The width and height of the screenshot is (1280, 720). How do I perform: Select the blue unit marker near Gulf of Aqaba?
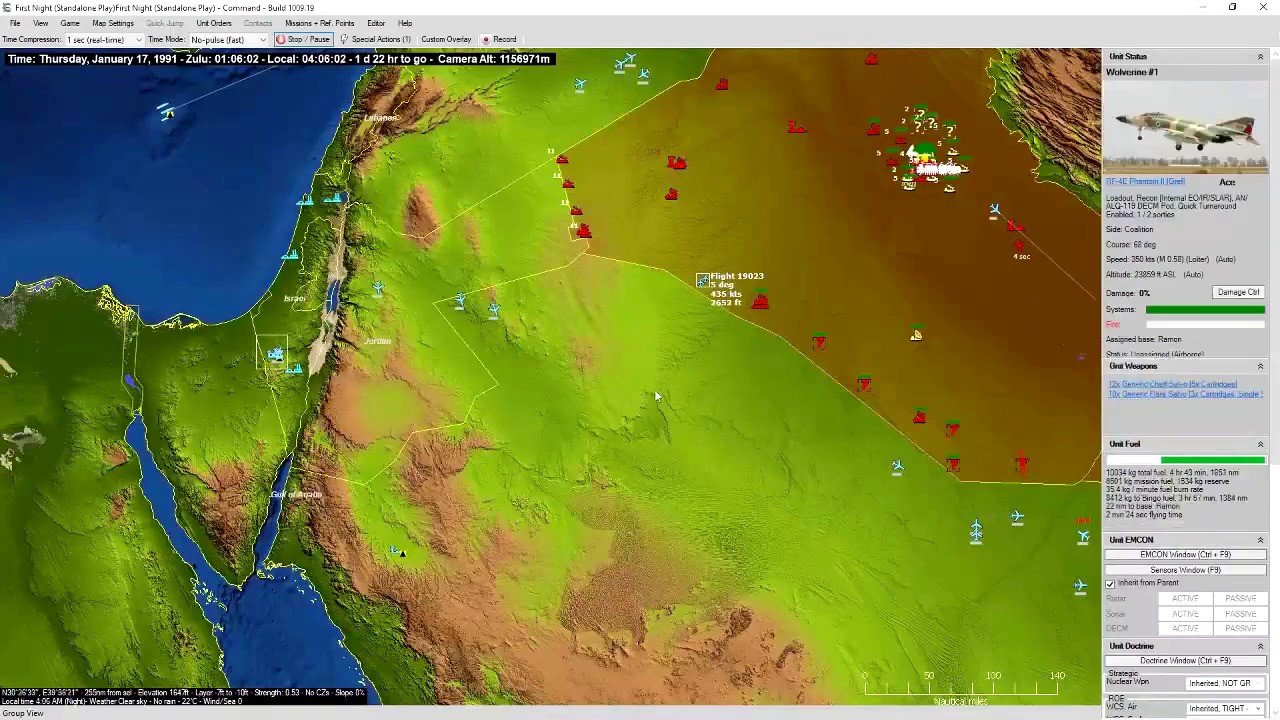pyautogui.click(x=397, y=550)
